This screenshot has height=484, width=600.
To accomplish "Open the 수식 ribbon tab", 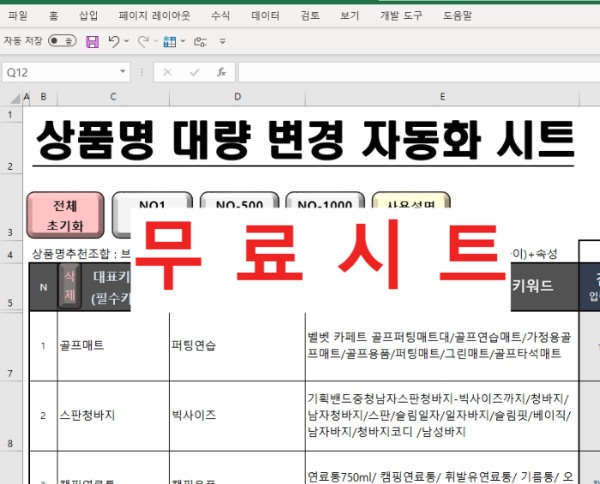I will coord(220,16).
